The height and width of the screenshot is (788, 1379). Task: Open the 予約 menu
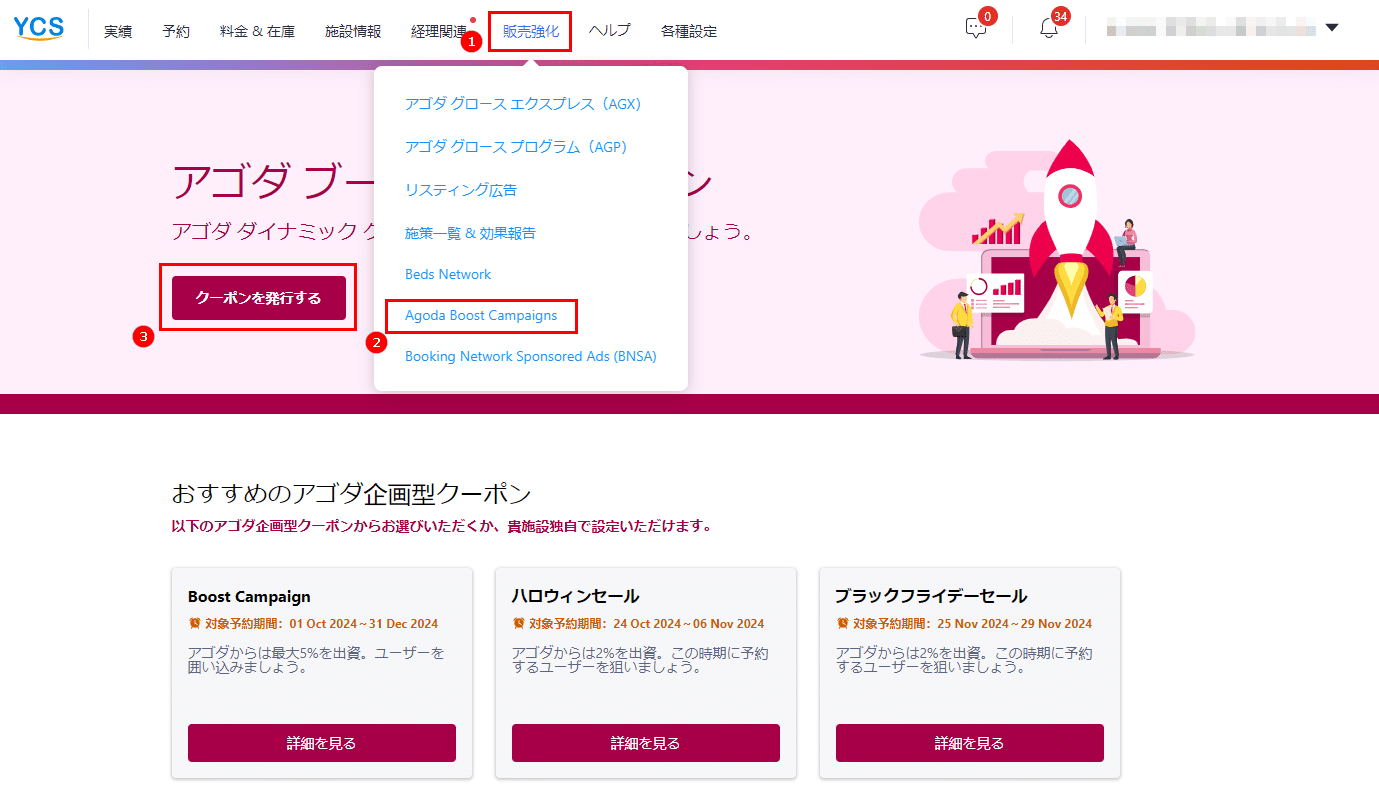pyautogui.click(x=176, y=31)
